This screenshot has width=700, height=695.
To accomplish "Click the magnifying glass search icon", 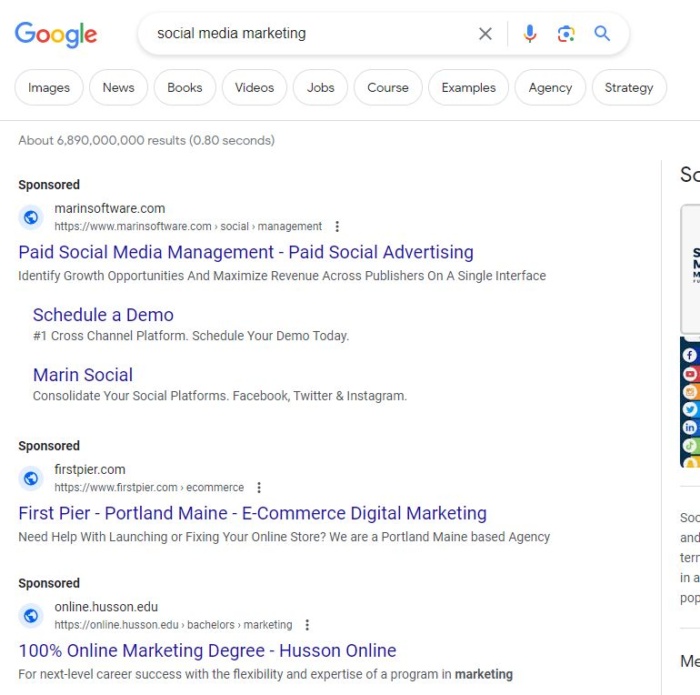I will click(602, 33).
